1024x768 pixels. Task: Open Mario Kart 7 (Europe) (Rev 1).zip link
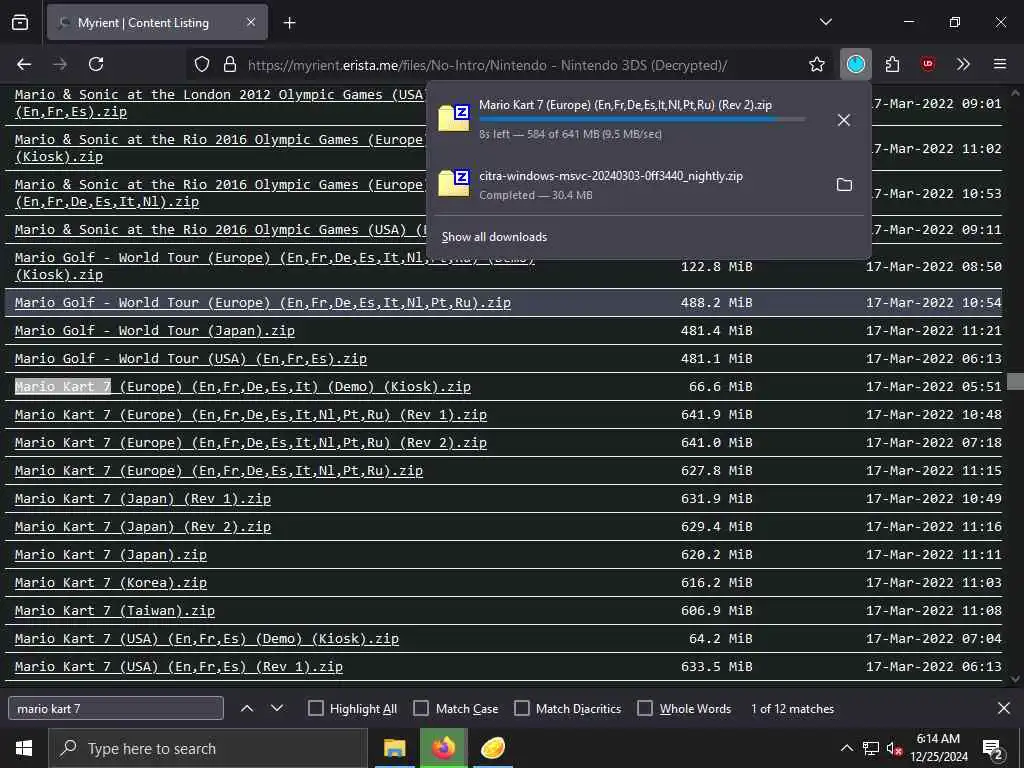click(251, 415)
